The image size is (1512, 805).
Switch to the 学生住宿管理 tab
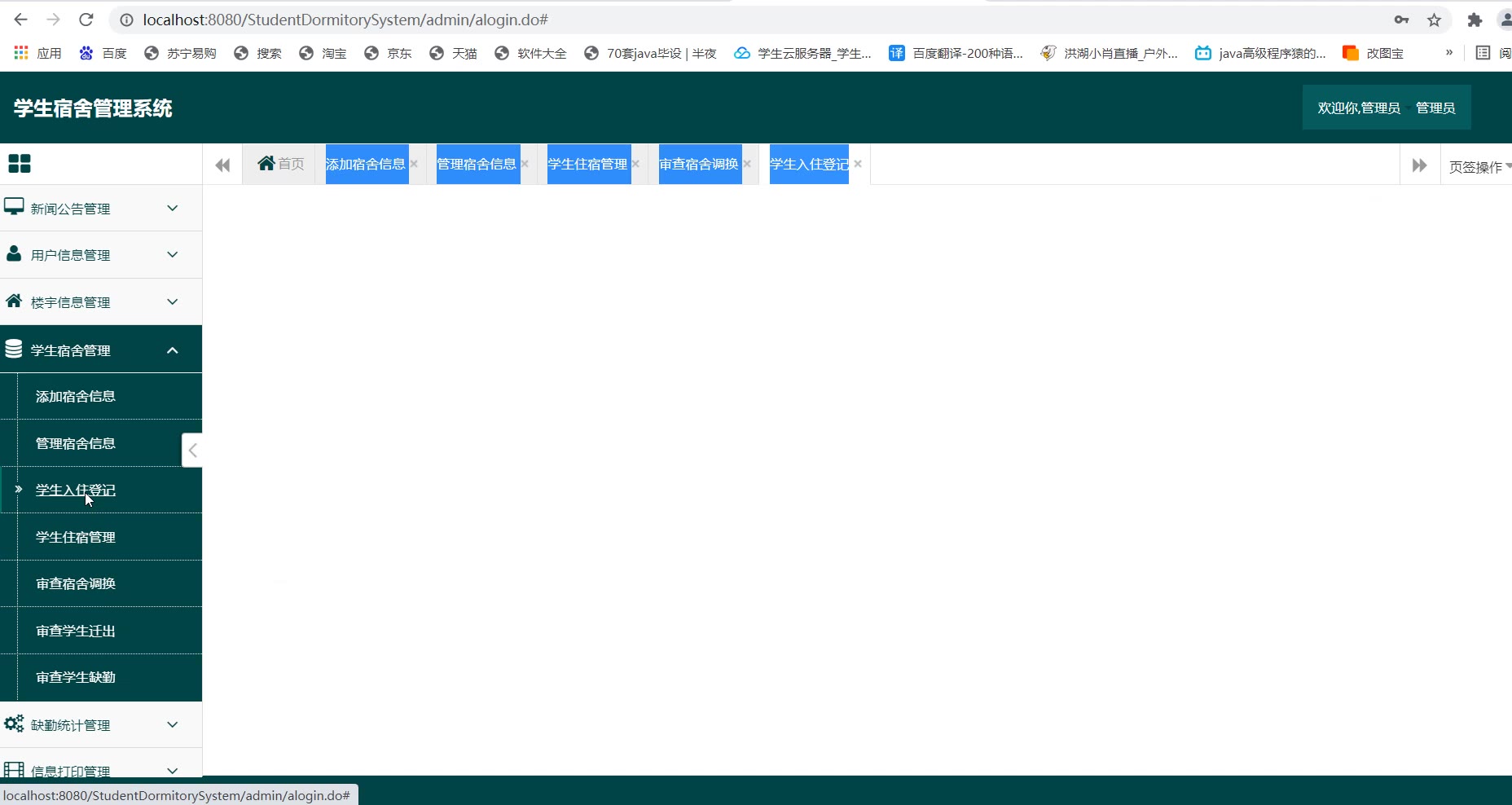coord(588,164)
